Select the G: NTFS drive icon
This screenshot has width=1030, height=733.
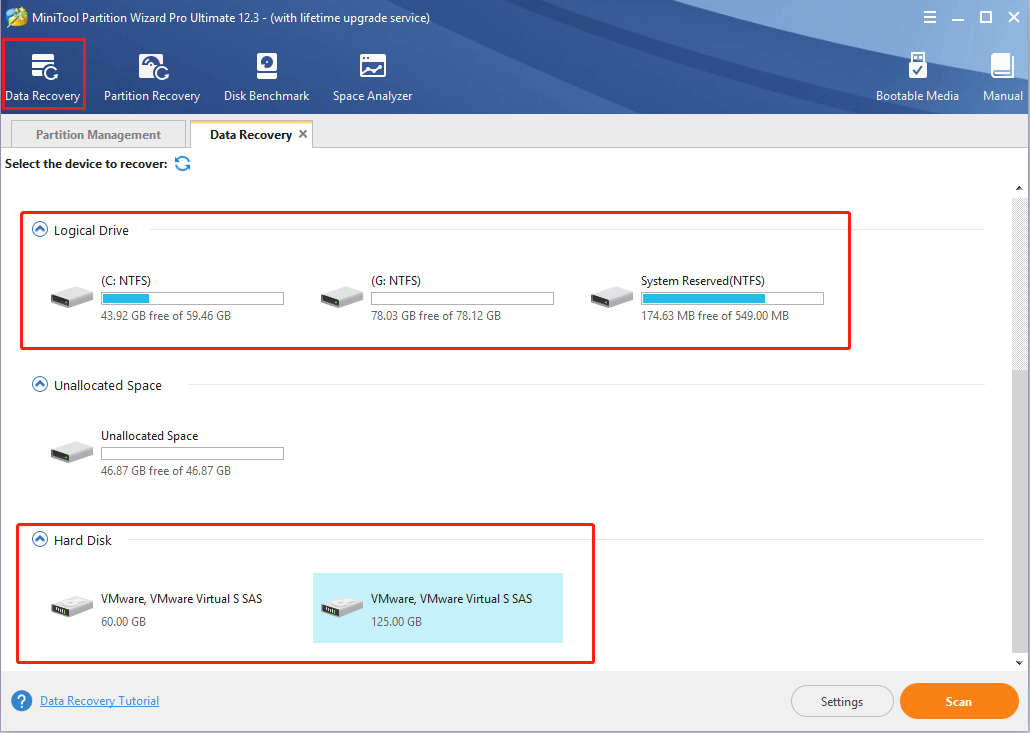342,297
